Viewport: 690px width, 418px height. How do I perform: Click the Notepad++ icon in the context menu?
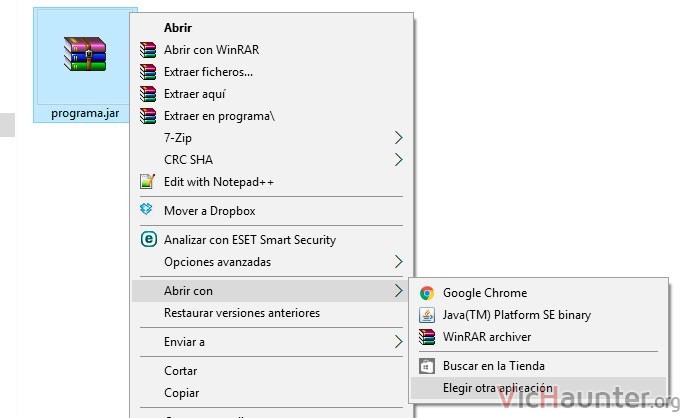point(147,181)
